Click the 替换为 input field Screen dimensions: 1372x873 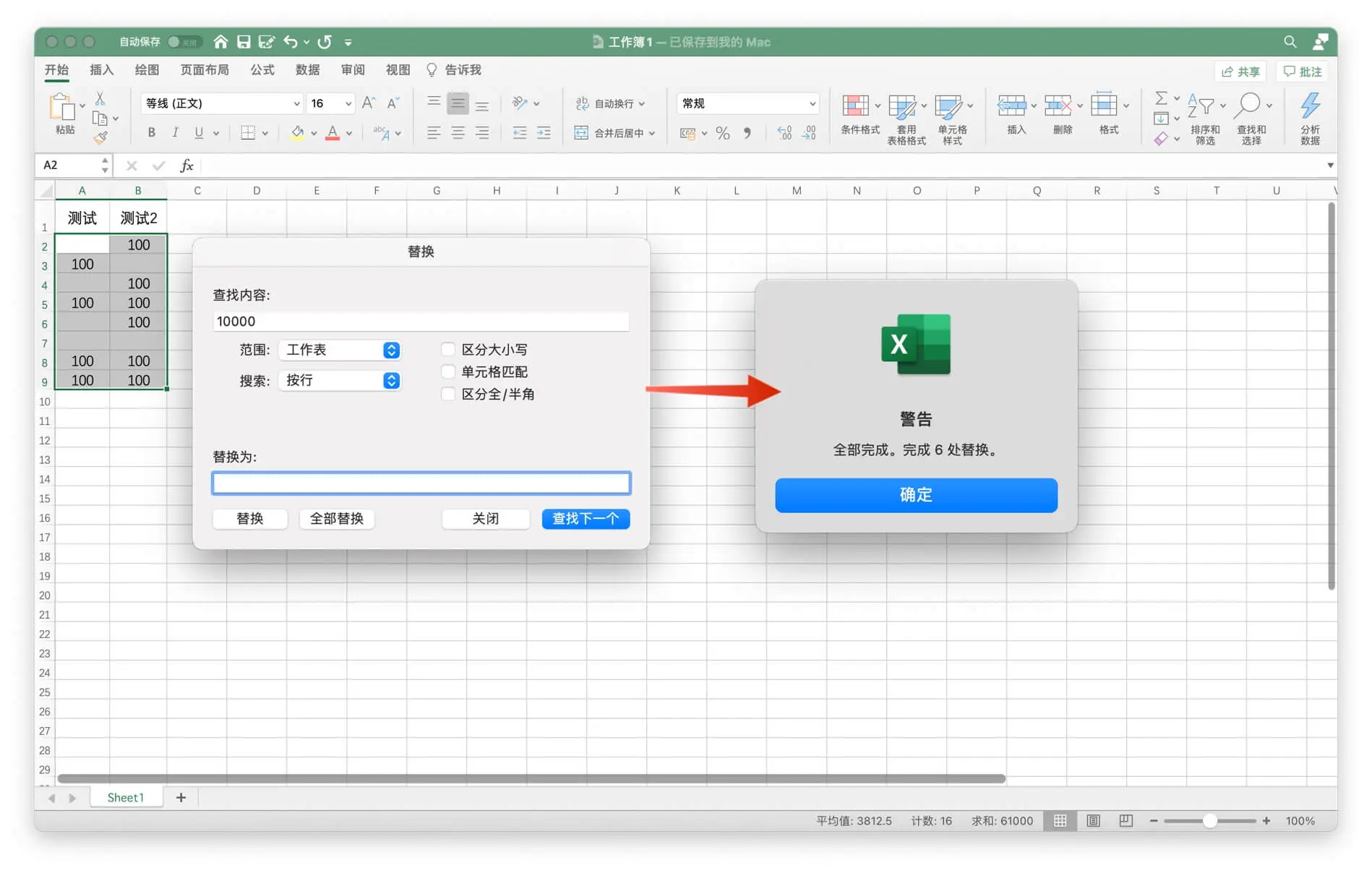(x=421, y=483)
